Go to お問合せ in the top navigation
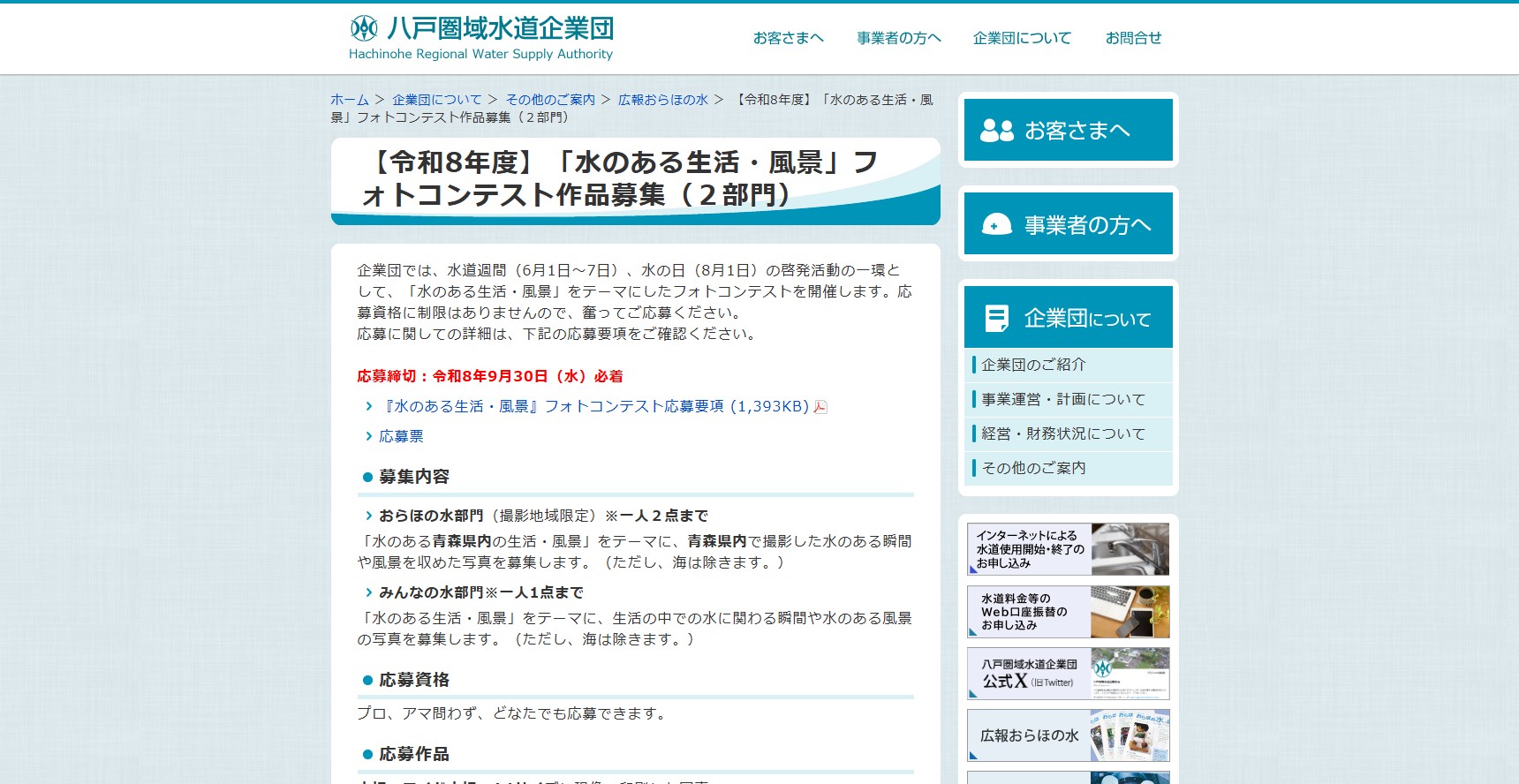 1133,38
